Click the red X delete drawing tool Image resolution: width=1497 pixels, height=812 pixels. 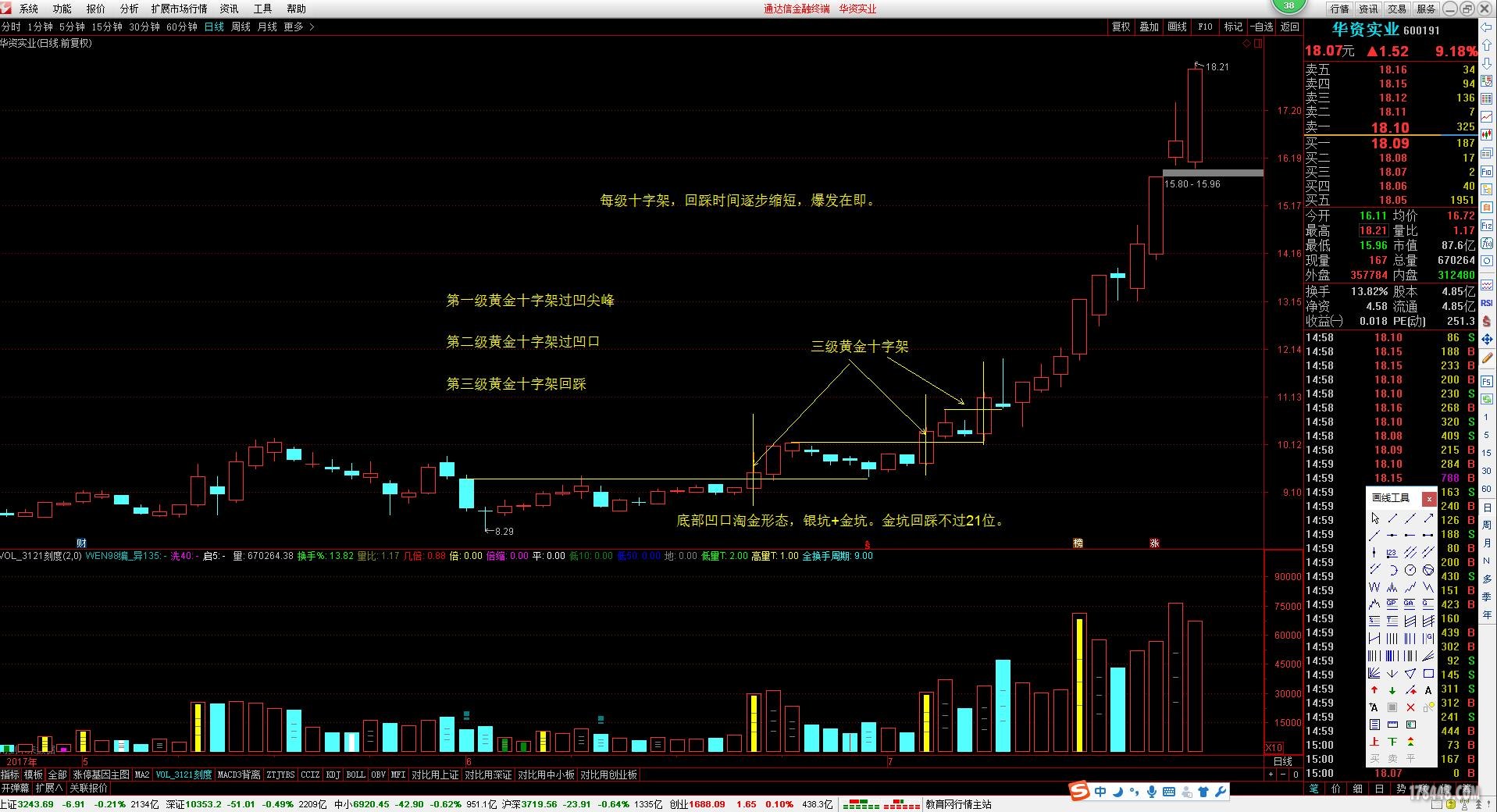(x=1410, y=707)
